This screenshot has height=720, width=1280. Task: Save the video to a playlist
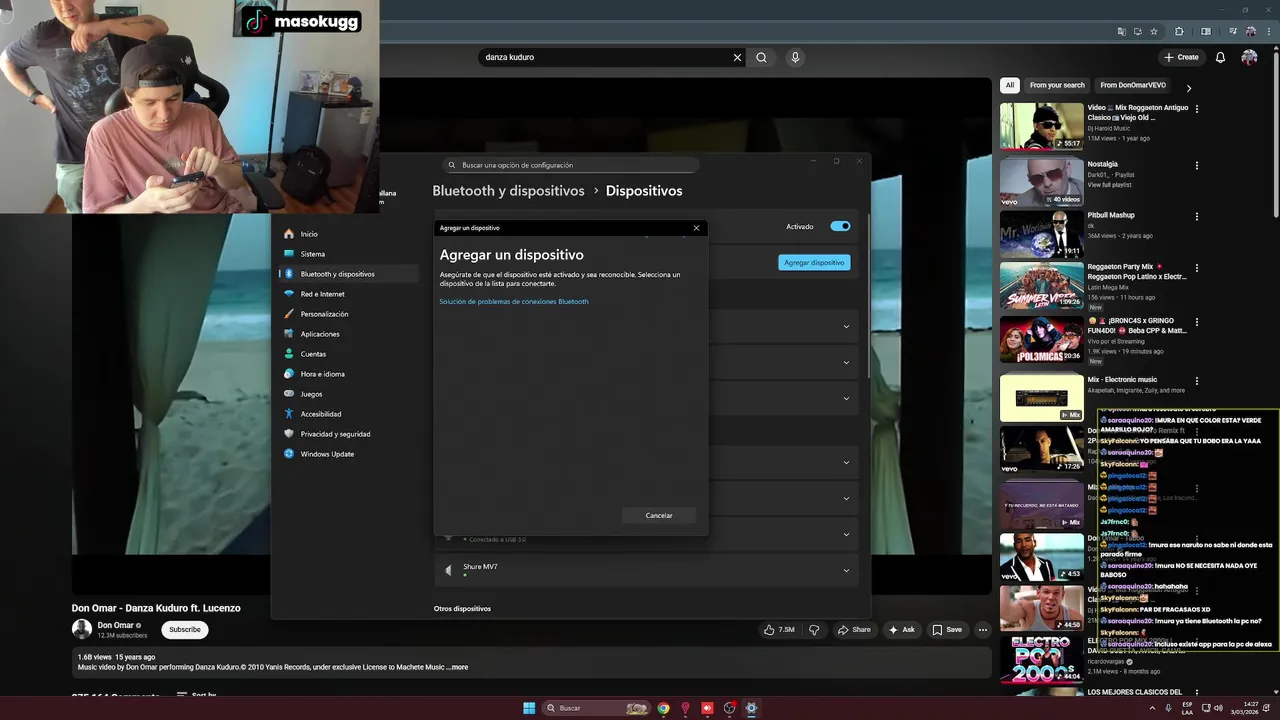point(946,630)
